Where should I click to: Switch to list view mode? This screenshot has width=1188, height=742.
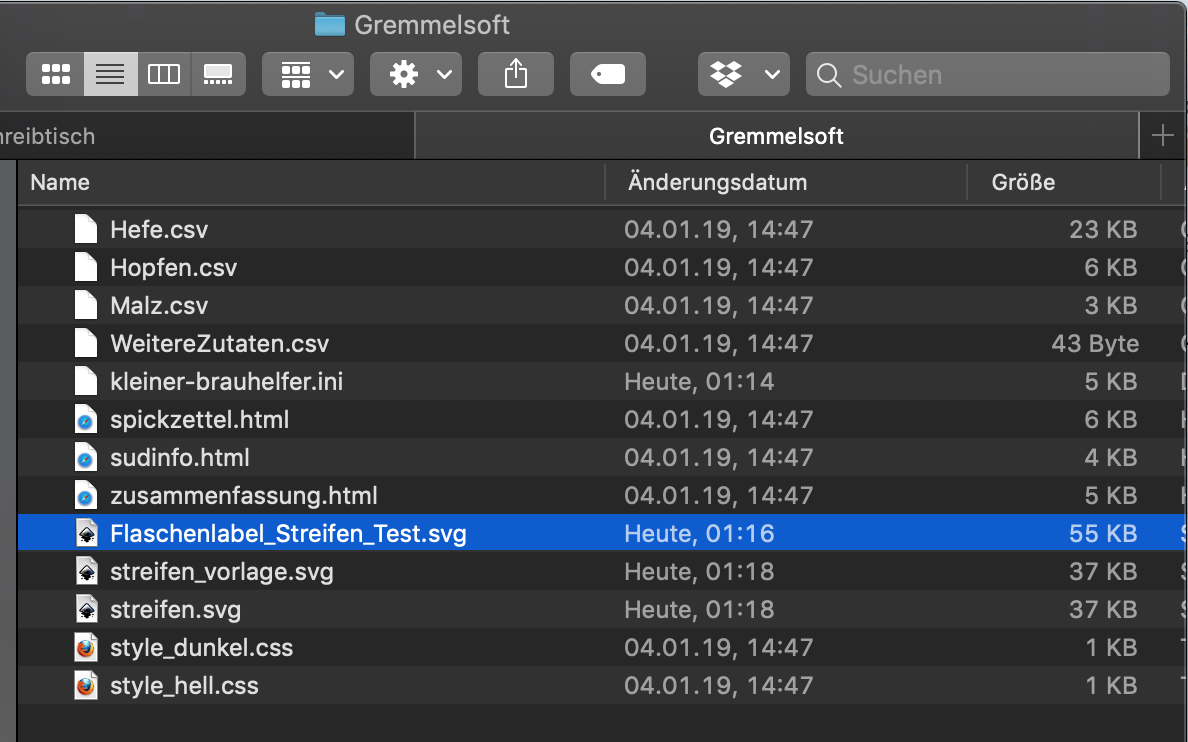pyautogui.click(x=110, y=75)
